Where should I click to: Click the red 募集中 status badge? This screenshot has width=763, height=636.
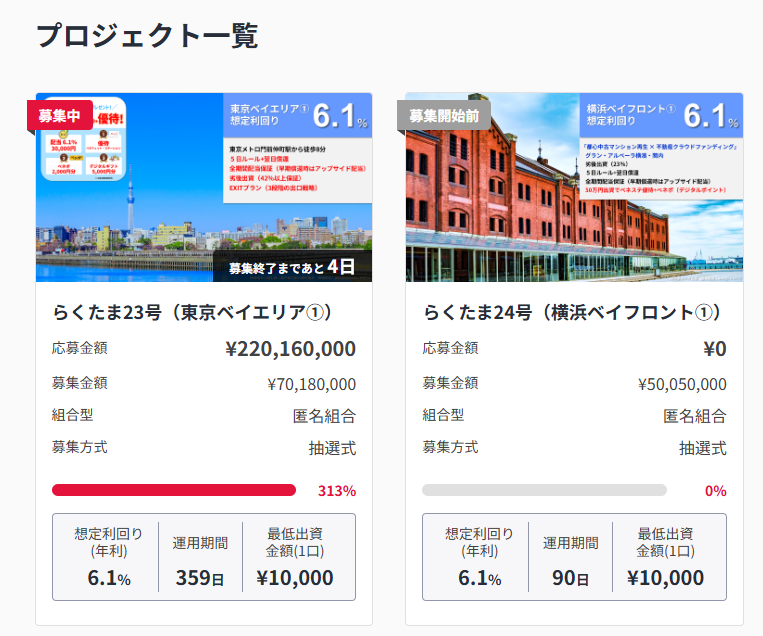click(60, 115)
